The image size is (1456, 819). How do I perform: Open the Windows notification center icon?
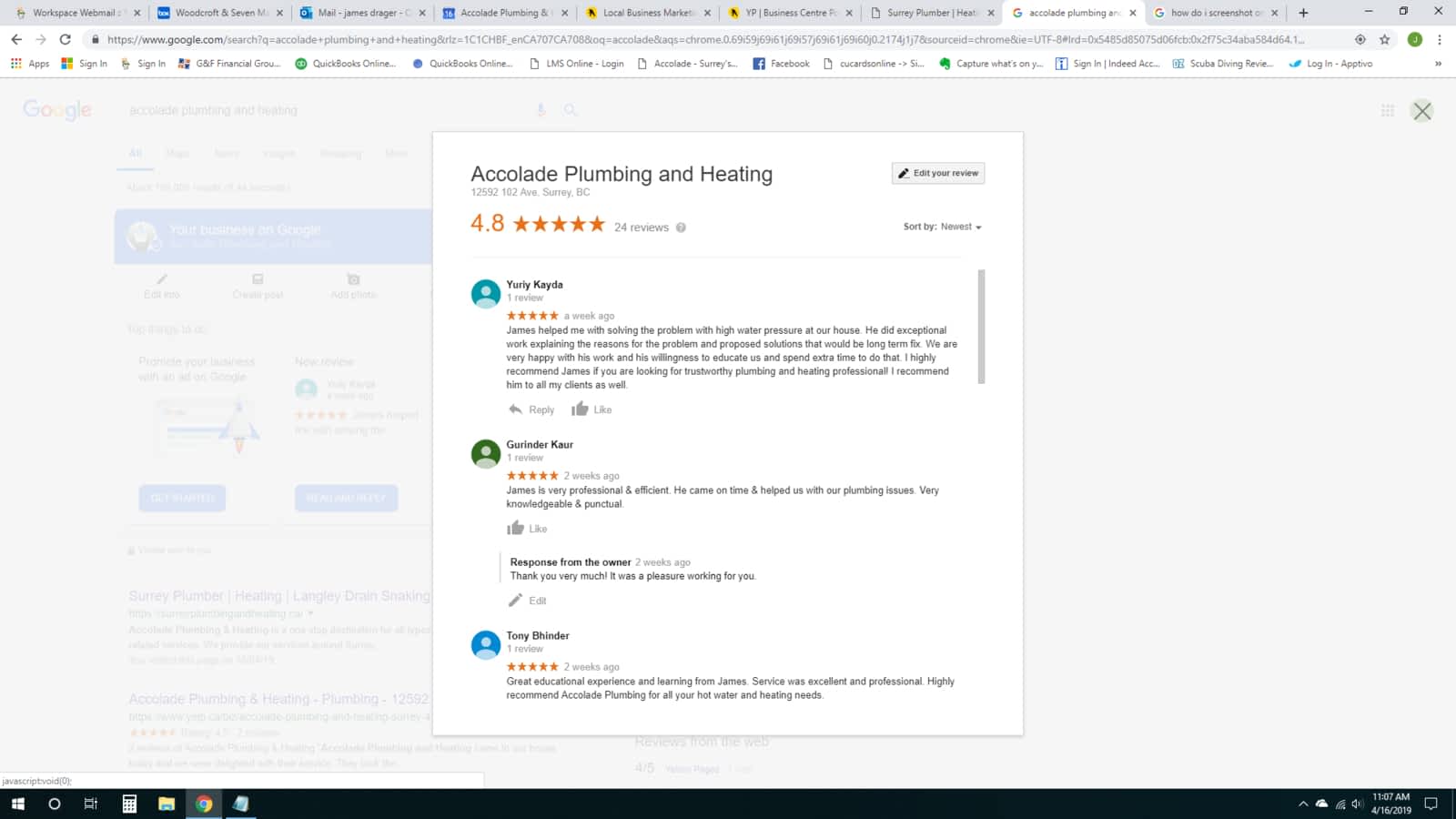[x=1431, y=804]
